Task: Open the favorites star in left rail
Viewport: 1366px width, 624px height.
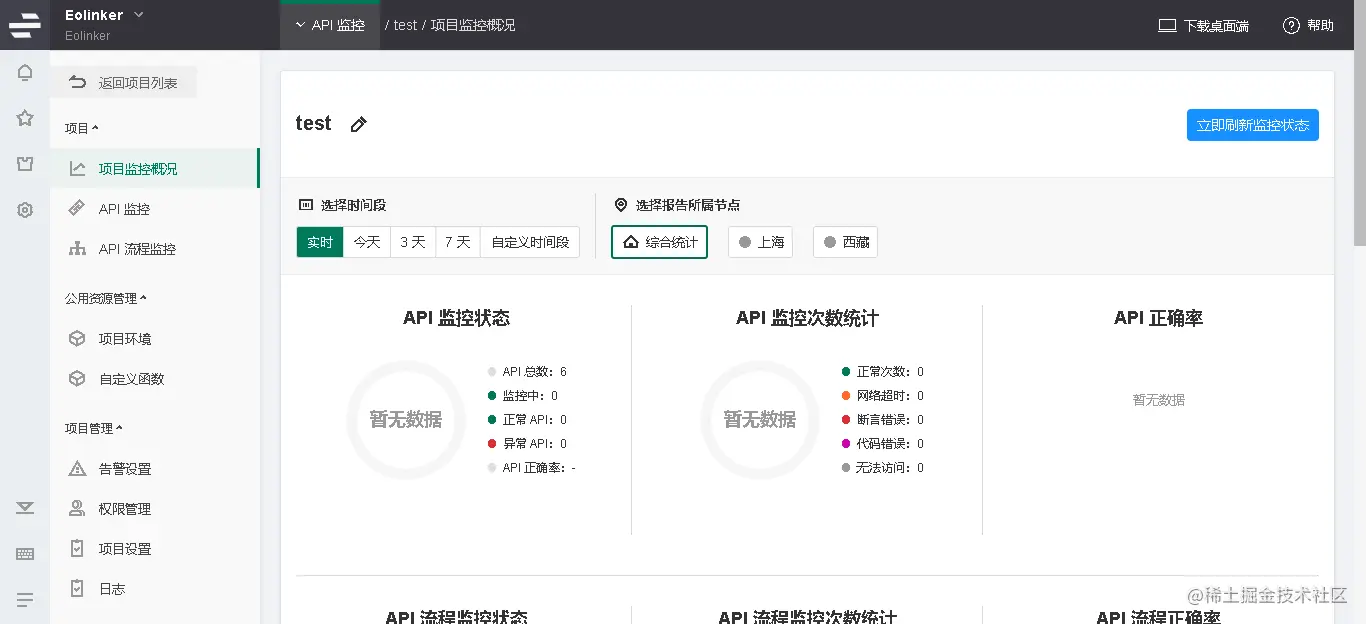Action: 25,118
